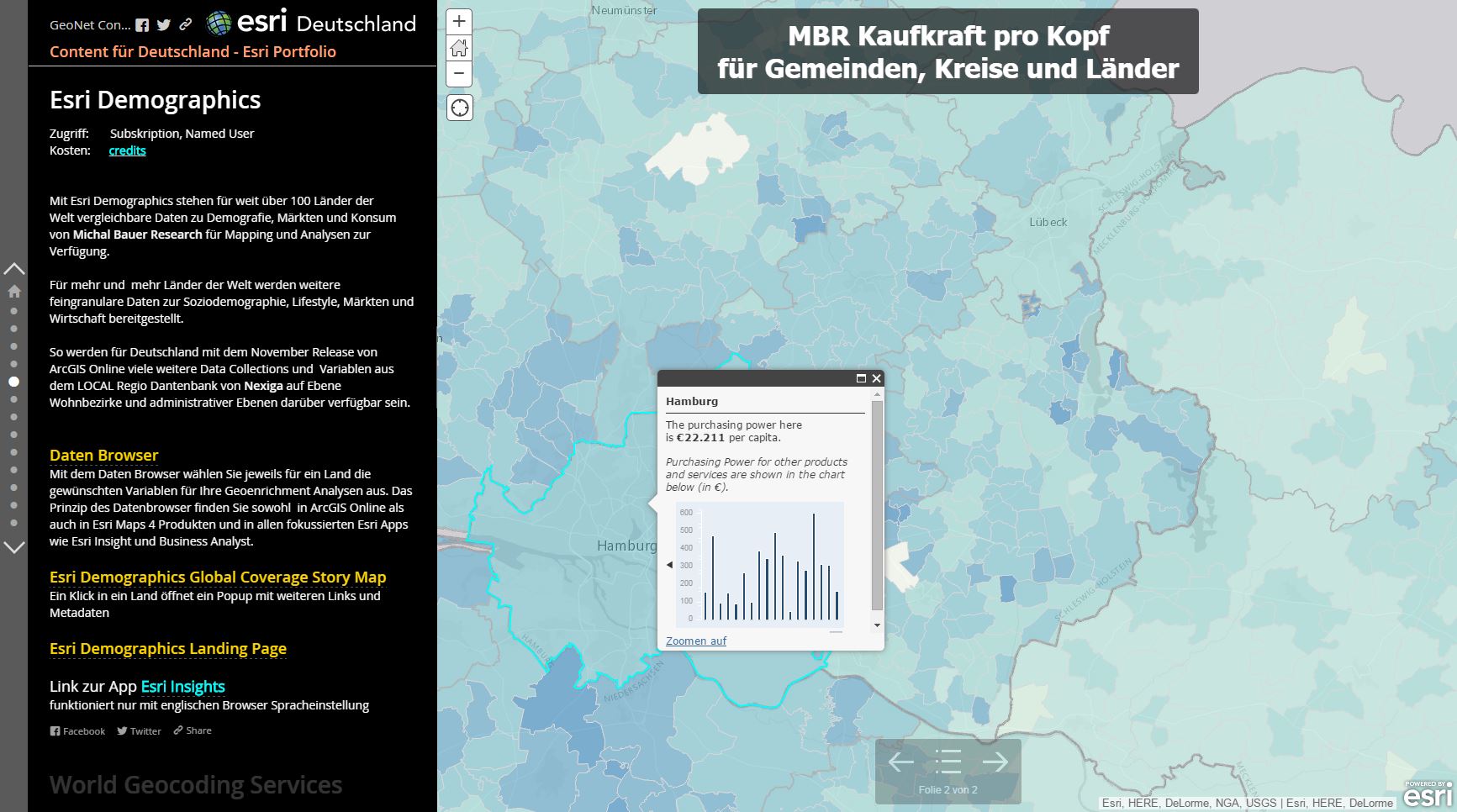1457x812 pixels.
Task: Click the Folie 2 von 2 indicator
Action: coord(948,790)
